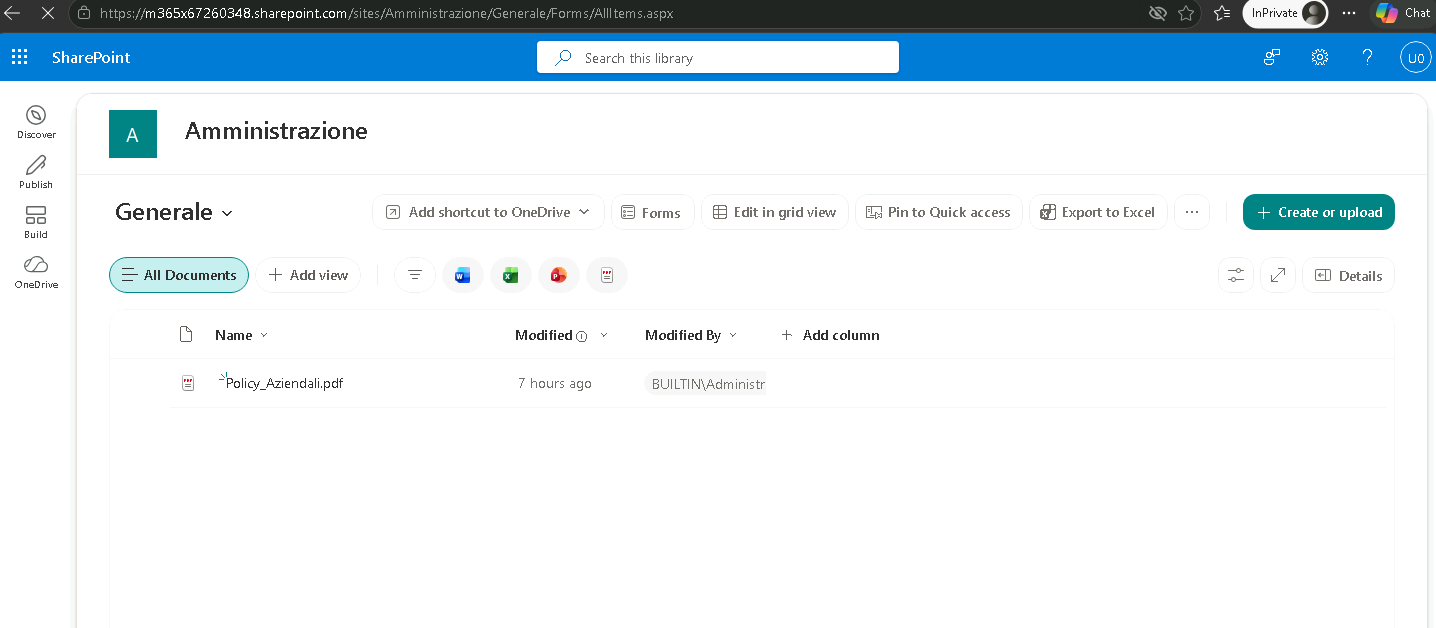
Task: Add a new column to the library
Action: coord(830,335)
